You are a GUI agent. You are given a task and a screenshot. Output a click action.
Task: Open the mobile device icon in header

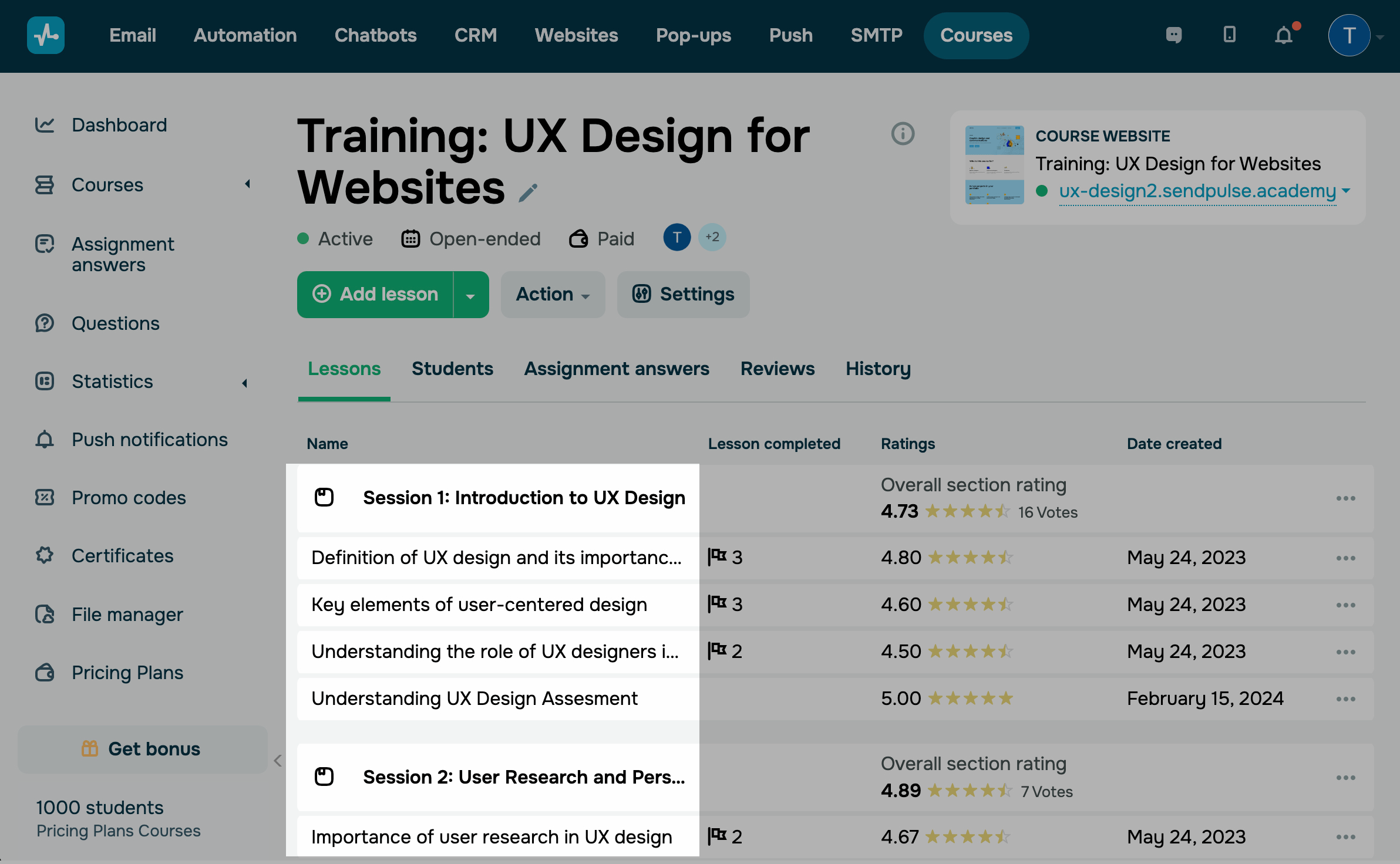point(1229,35)
